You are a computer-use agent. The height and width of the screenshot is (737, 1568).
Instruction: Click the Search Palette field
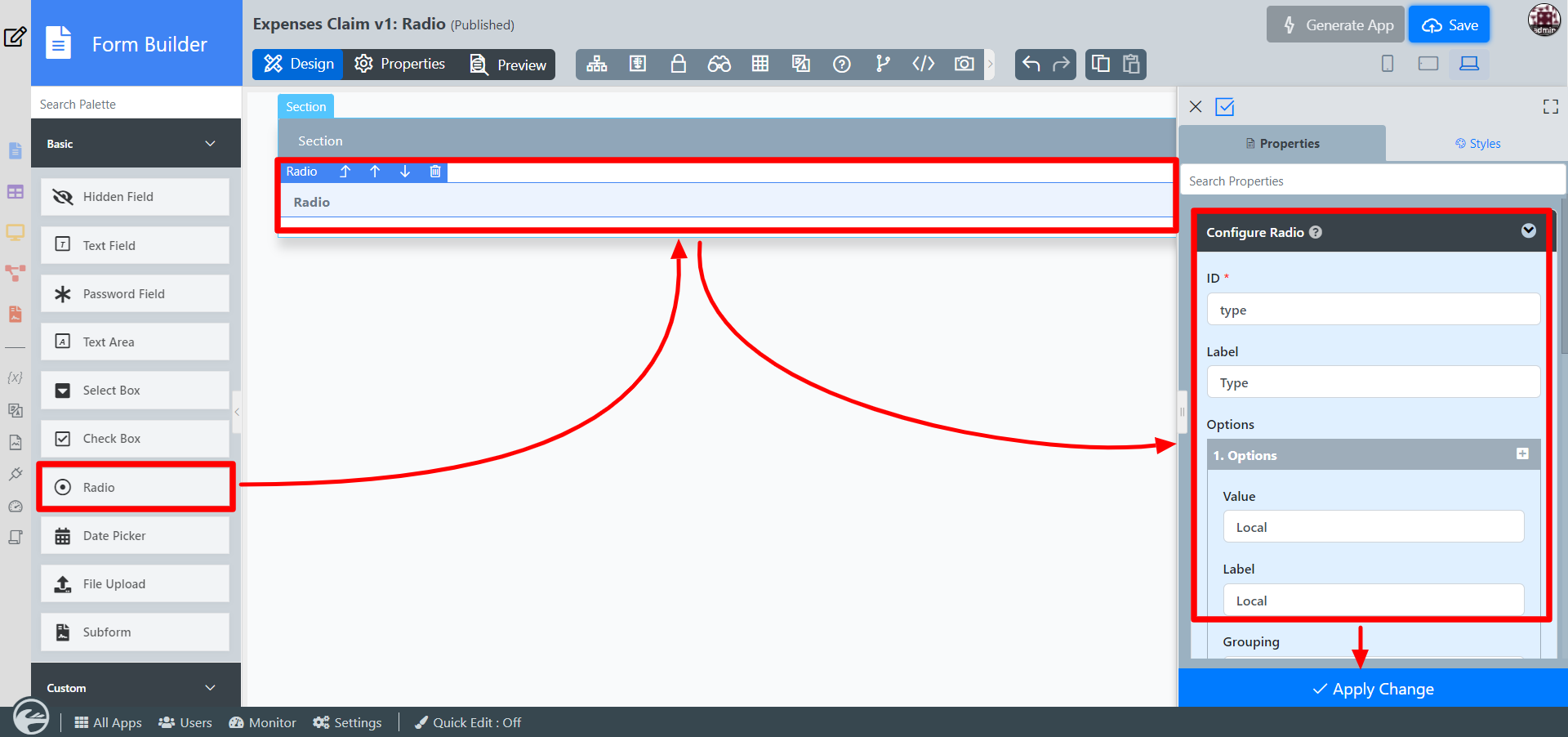click(x=136, y=105)
